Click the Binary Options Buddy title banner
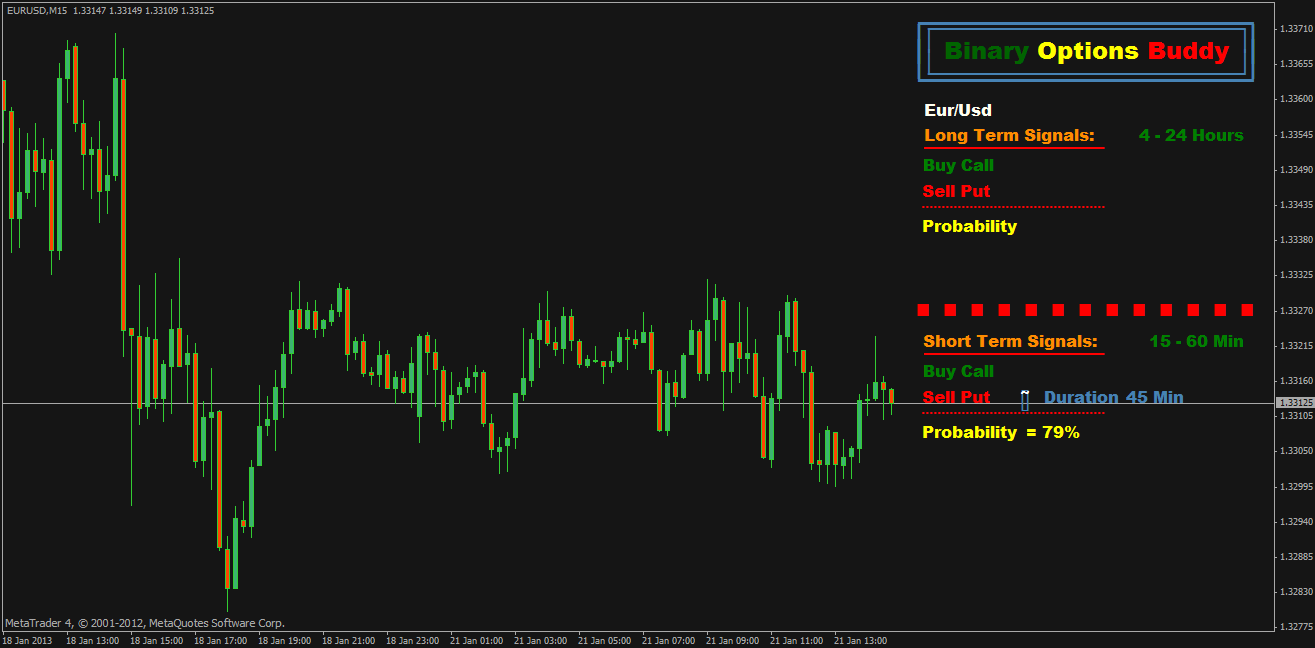The image size is (1315, 648). click(1086, 52)
